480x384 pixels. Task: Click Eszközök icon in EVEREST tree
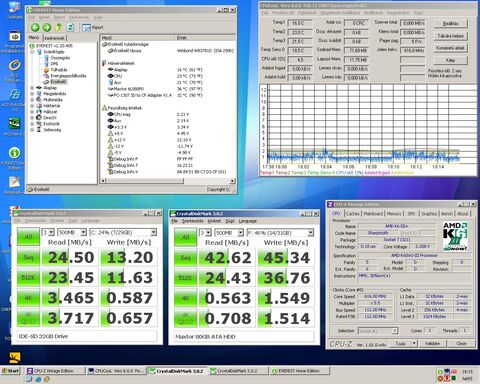tap(39, 124)
